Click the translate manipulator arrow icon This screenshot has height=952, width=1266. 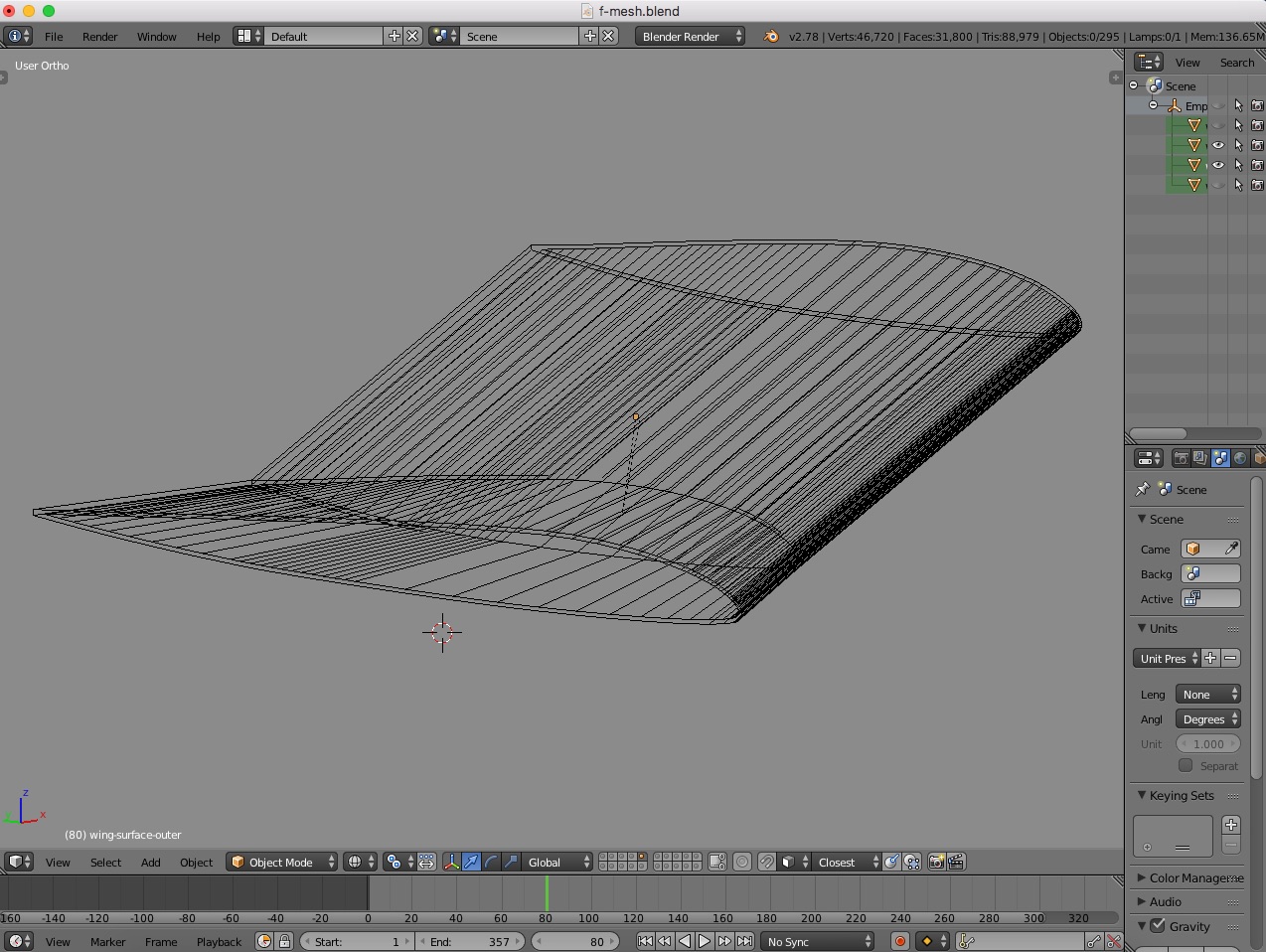click(471, 862)
